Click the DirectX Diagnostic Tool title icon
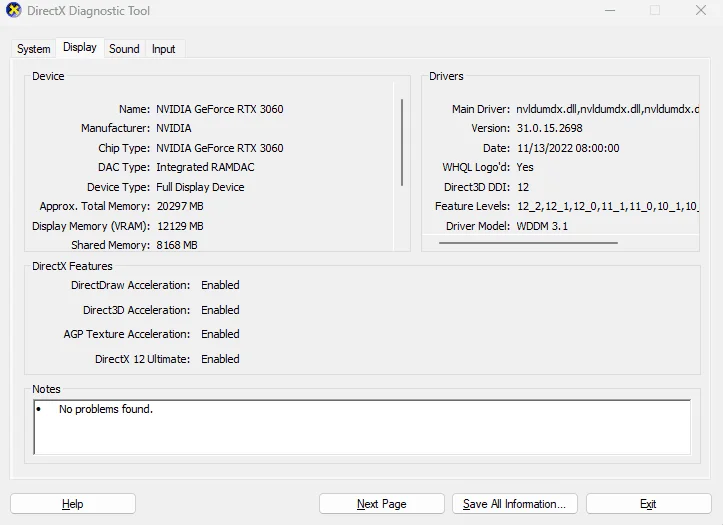The height and width of the screenshot is (525, 723). 13,10
